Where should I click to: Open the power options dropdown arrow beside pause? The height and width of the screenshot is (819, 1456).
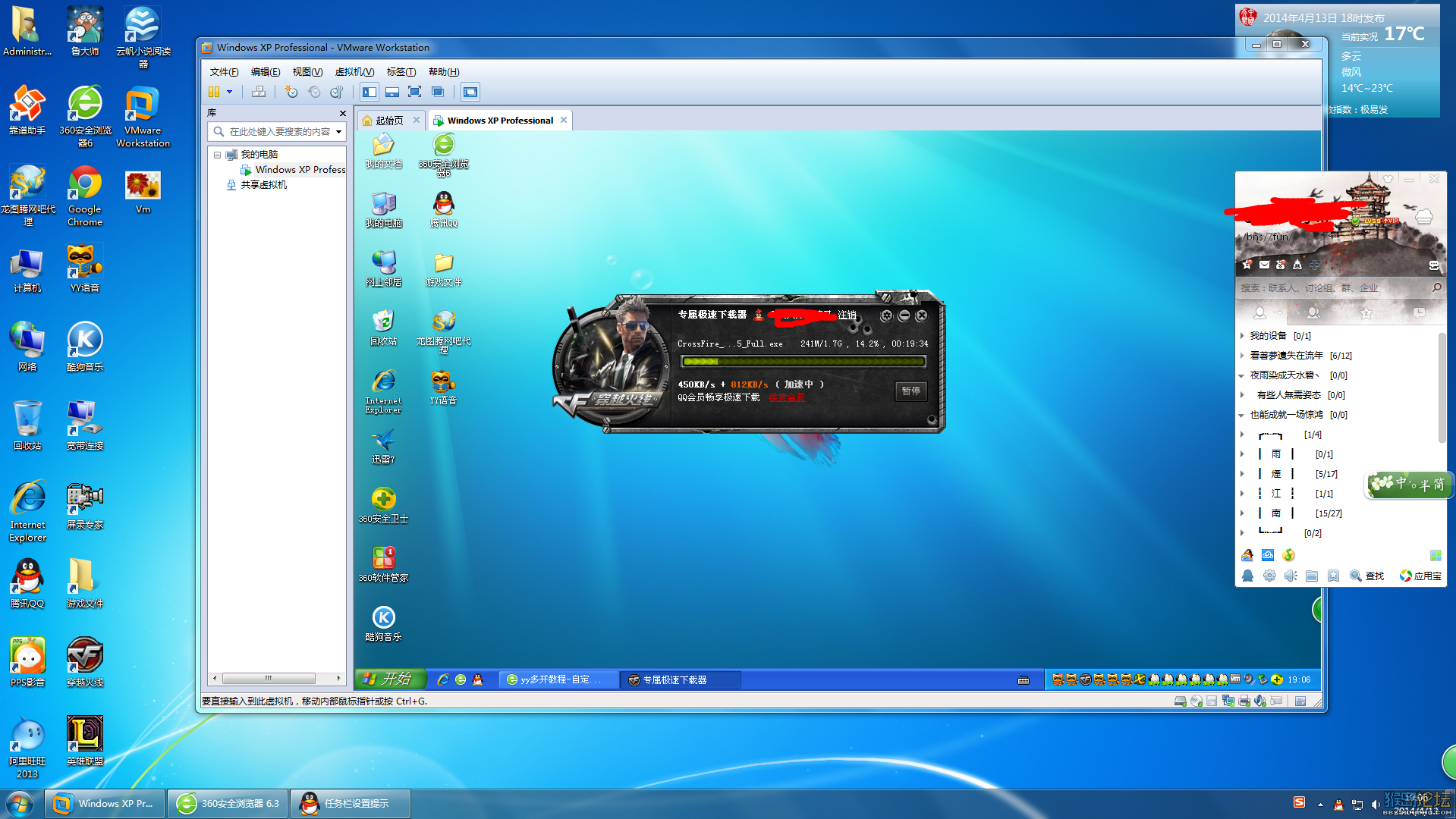tap(229, 92)
